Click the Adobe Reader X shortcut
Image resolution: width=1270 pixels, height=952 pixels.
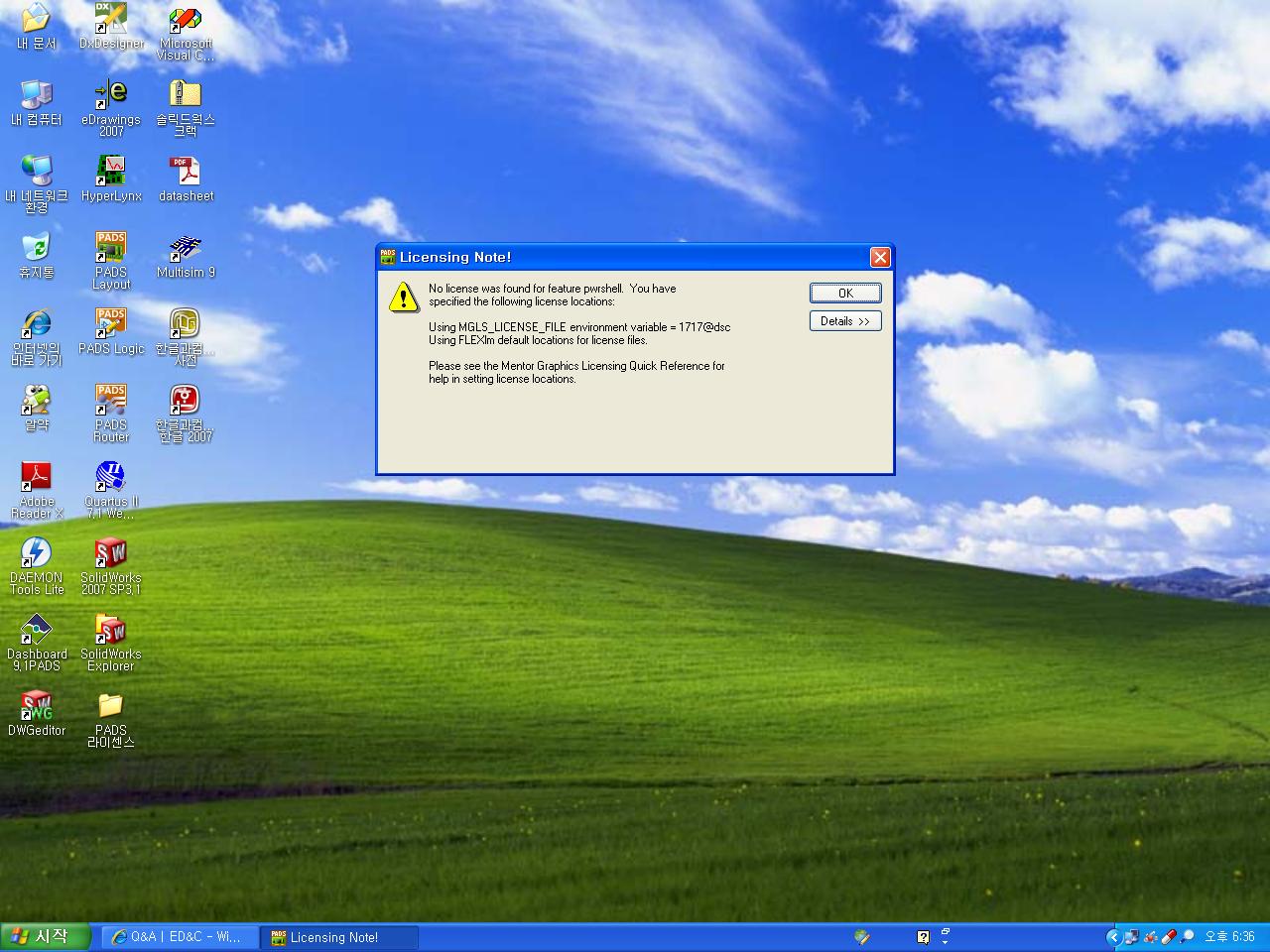(x=37, y=478)
